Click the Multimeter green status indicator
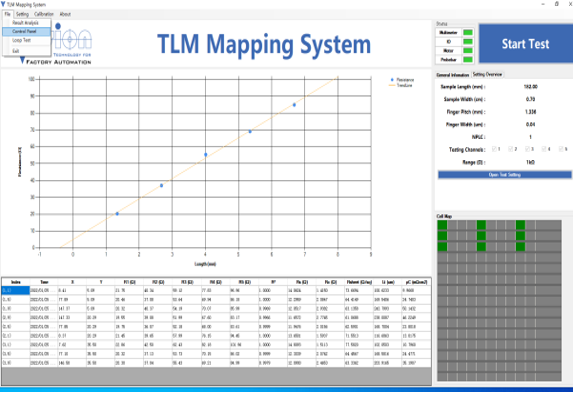Image resolution: width=574 pixels, height=393 pixels. [x=468, y=33]
